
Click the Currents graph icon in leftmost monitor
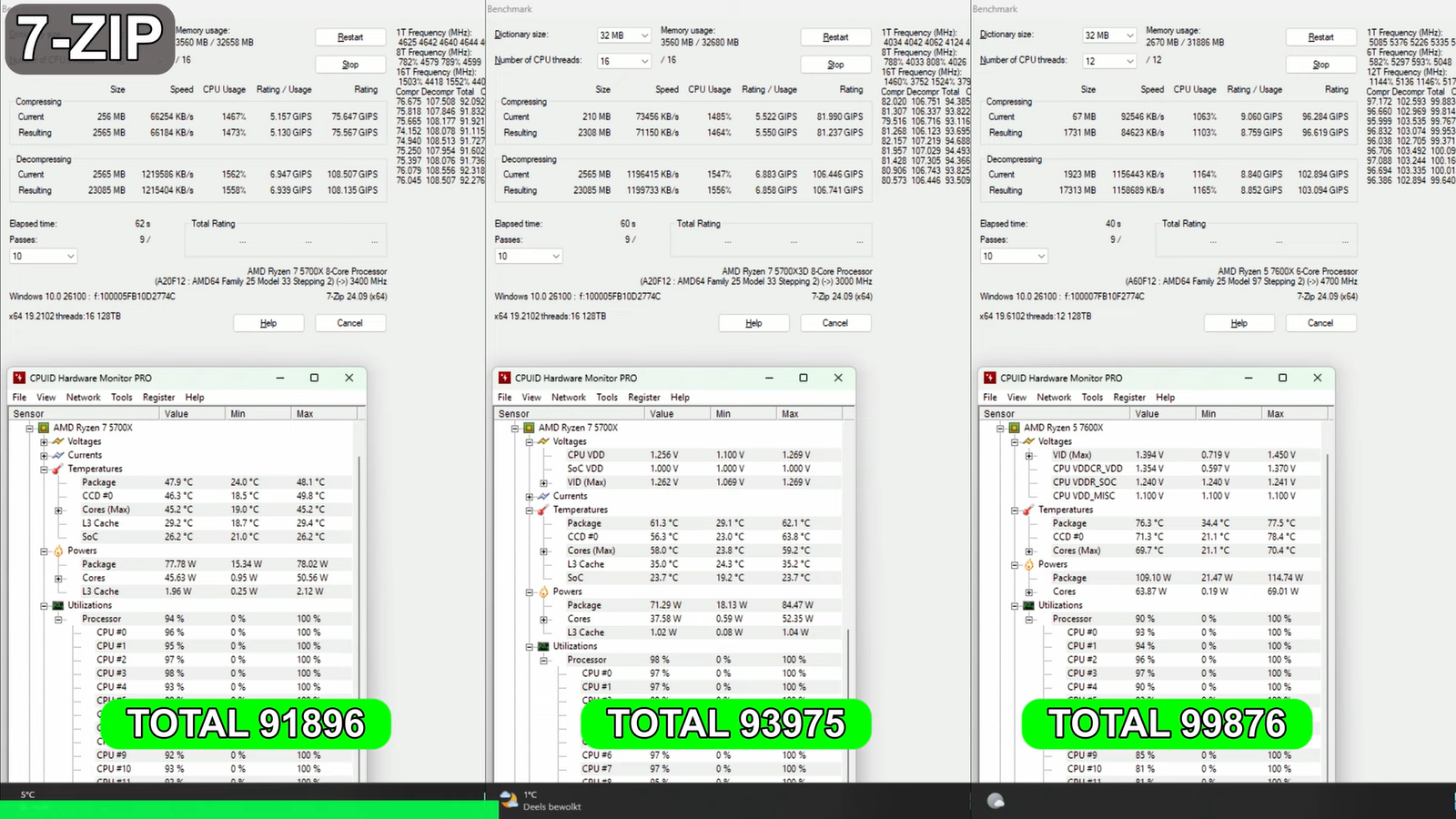pos(58,455)
